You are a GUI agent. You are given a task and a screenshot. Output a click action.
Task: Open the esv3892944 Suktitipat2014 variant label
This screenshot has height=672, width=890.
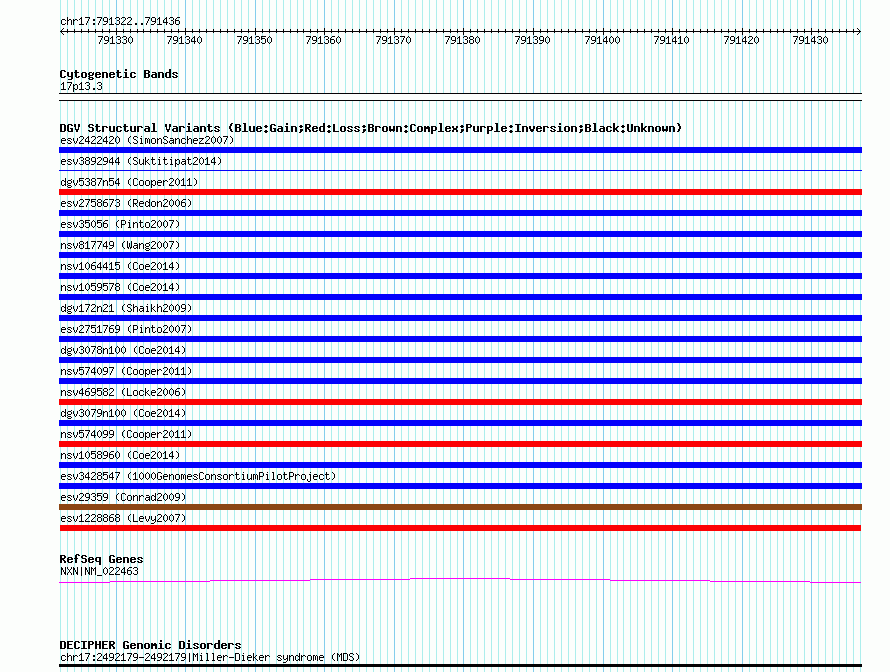tap(141, 161)
